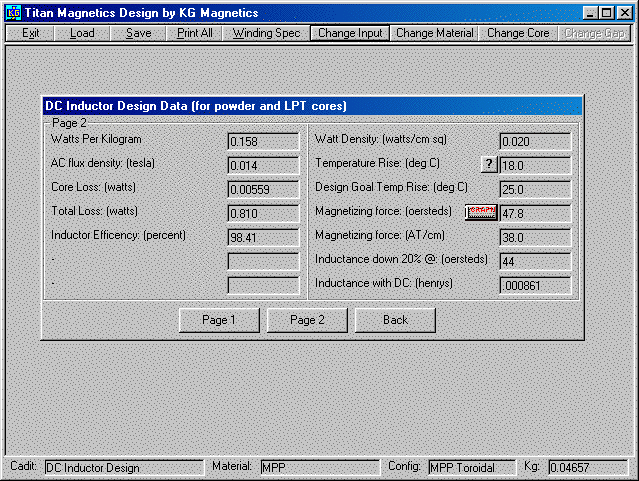Click the Watt Density field 0.020

tap(535, 141)
